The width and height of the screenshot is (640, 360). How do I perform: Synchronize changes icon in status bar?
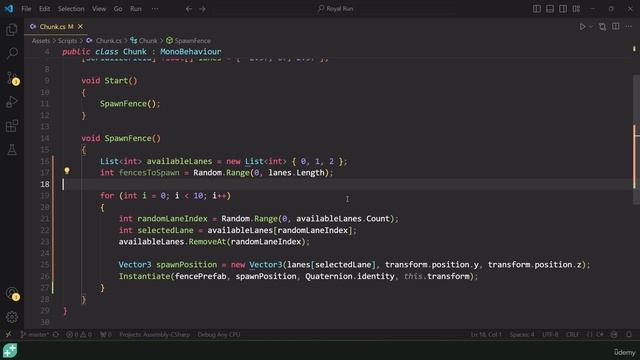56,335
